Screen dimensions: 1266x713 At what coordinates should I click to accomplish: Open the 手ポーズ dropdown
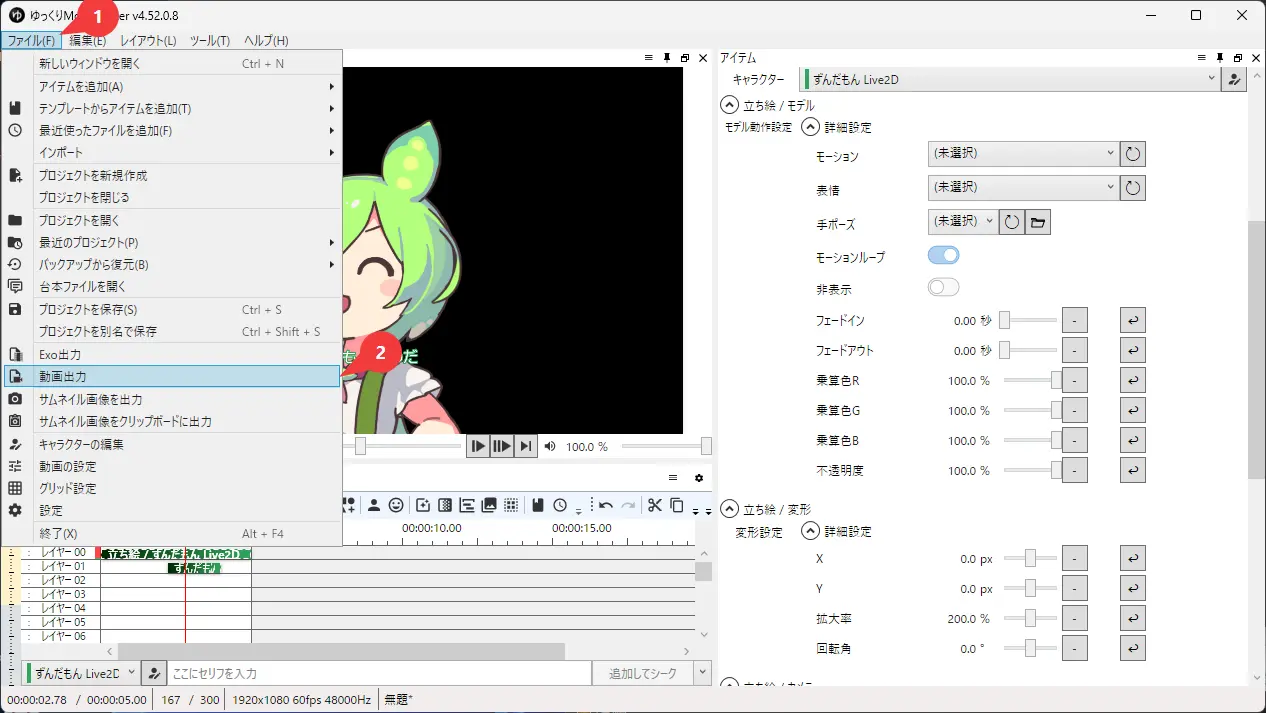coord(963,221)
